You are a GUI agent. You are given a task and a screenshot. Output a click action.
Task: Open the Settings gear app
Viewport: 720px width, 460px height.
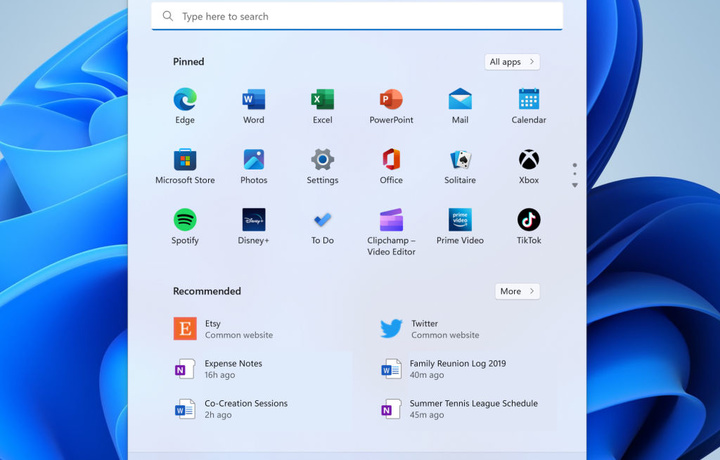pos(322,166)
